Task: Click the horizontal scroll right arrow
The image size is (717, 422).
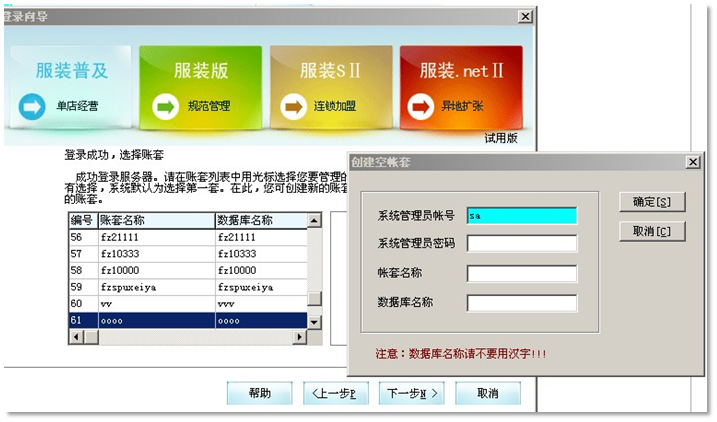Action: (300, 337)
